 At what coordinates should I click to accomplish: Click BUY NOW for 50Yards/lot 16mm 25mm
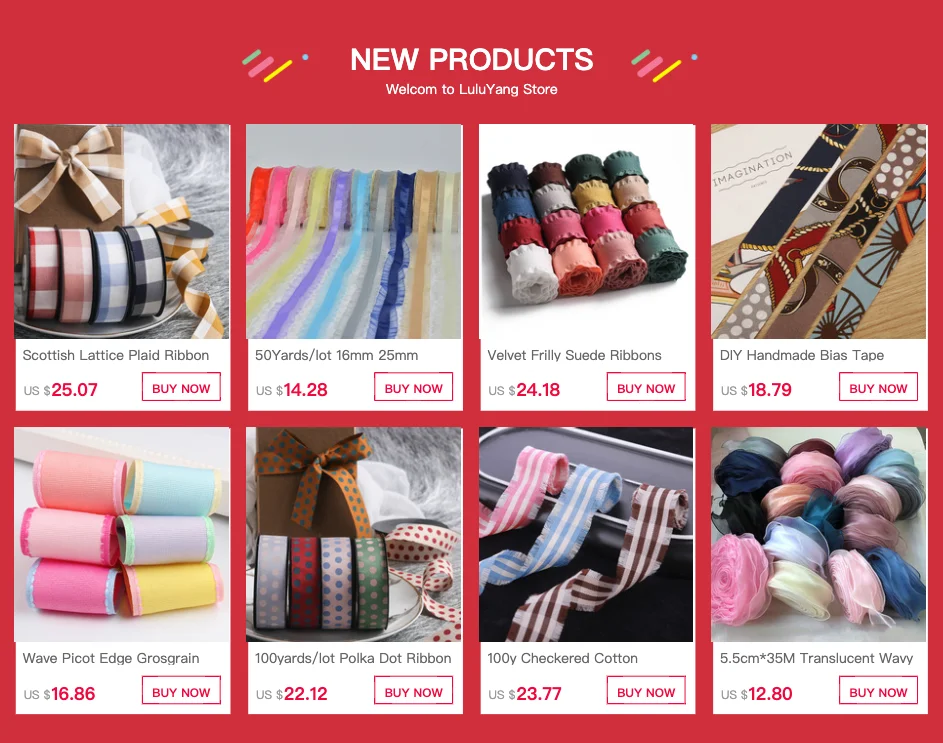click(413, 387)
